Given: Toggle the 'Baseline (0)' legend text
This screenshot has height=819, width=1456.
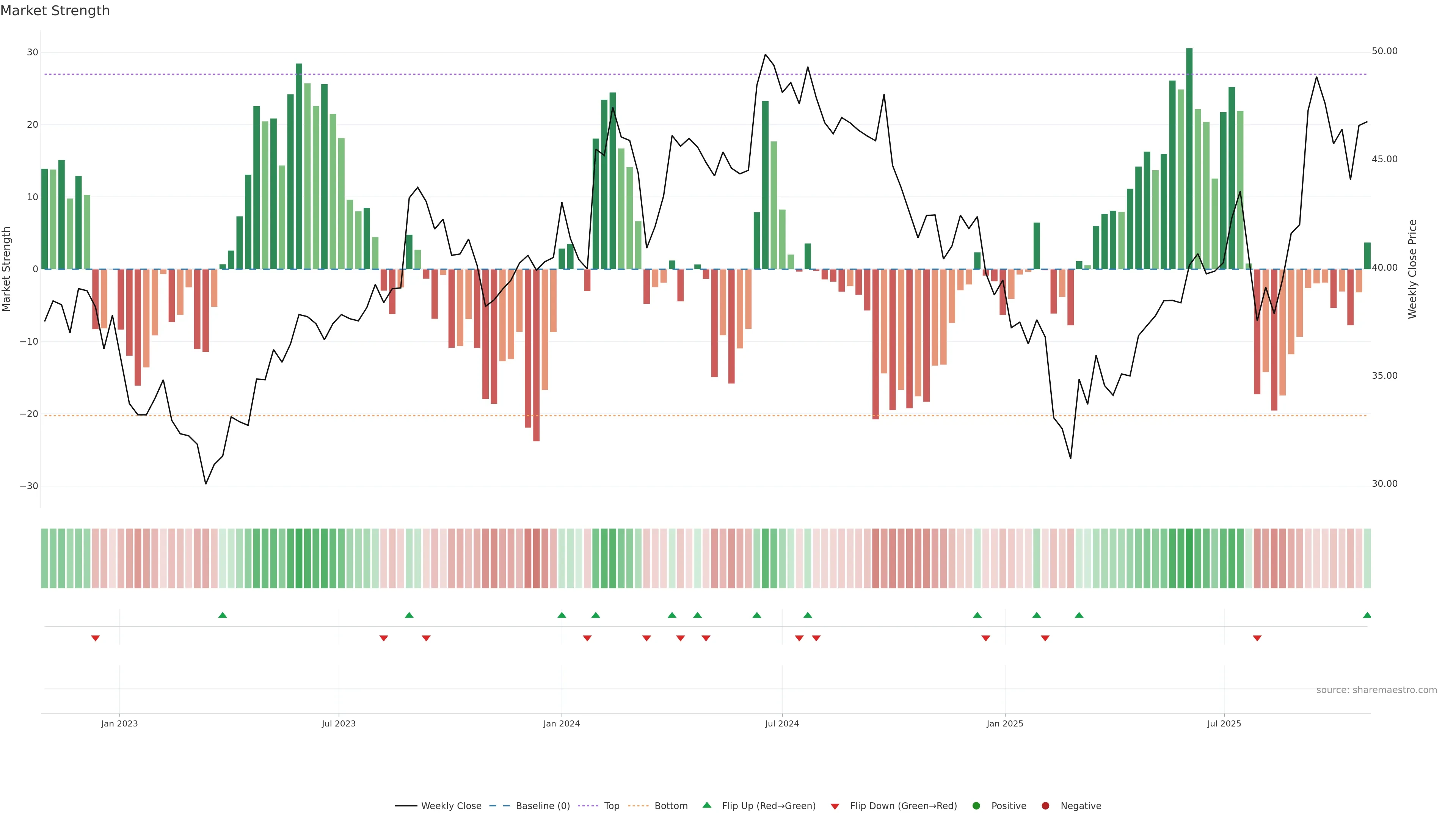Looking at the screenshot, I should (x=543, y=805).
